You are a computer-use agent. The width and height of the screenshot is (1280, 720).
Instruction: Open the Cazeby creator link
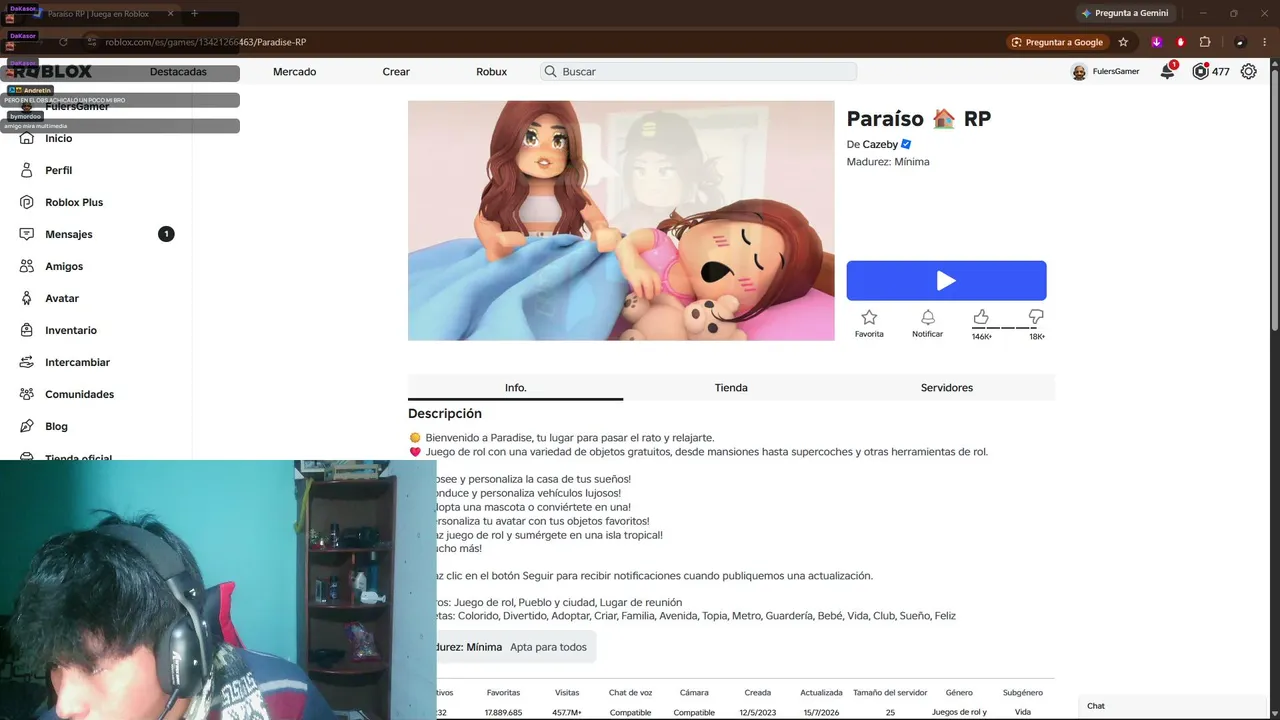pos(880,145)
